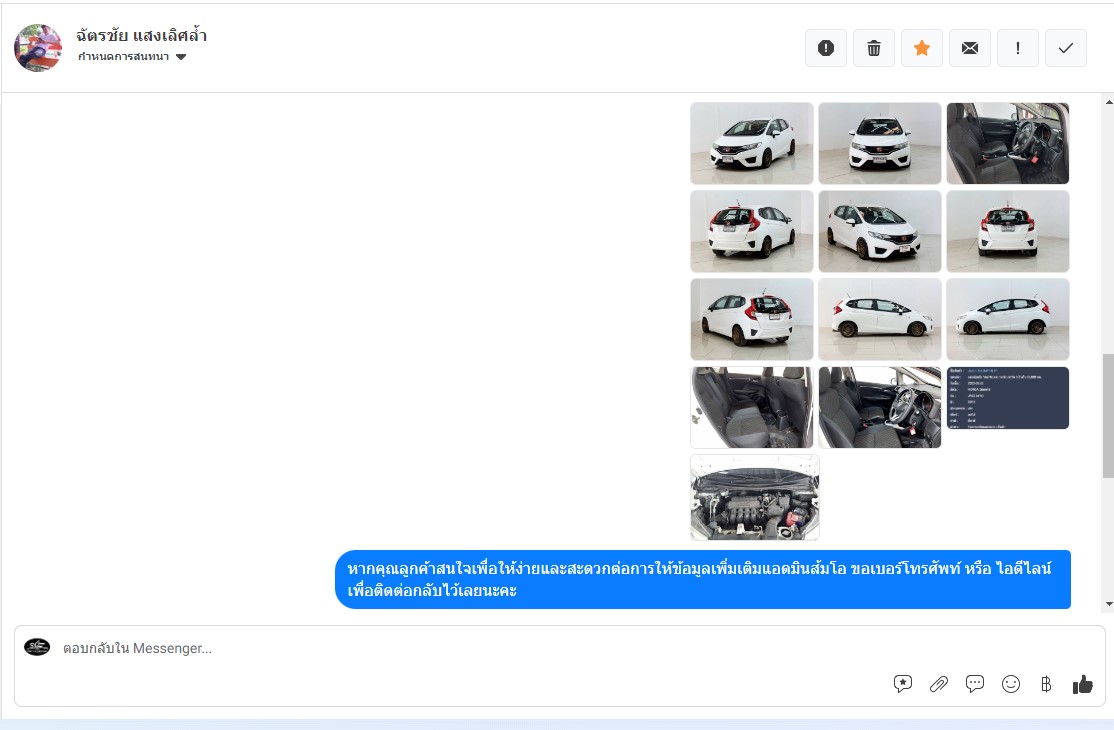
Task: Click the spam report icon button
Action: click(x=826, y=48)
